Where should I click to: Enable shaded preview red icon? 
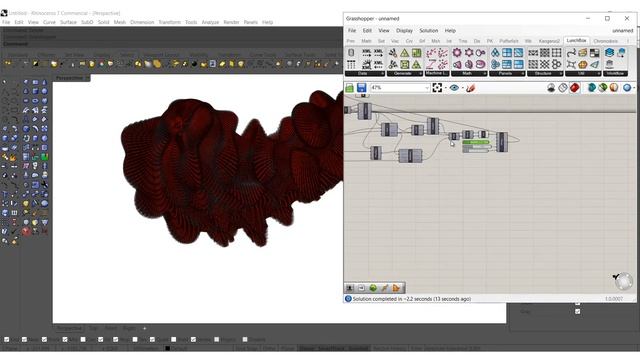tap(575, 88)
